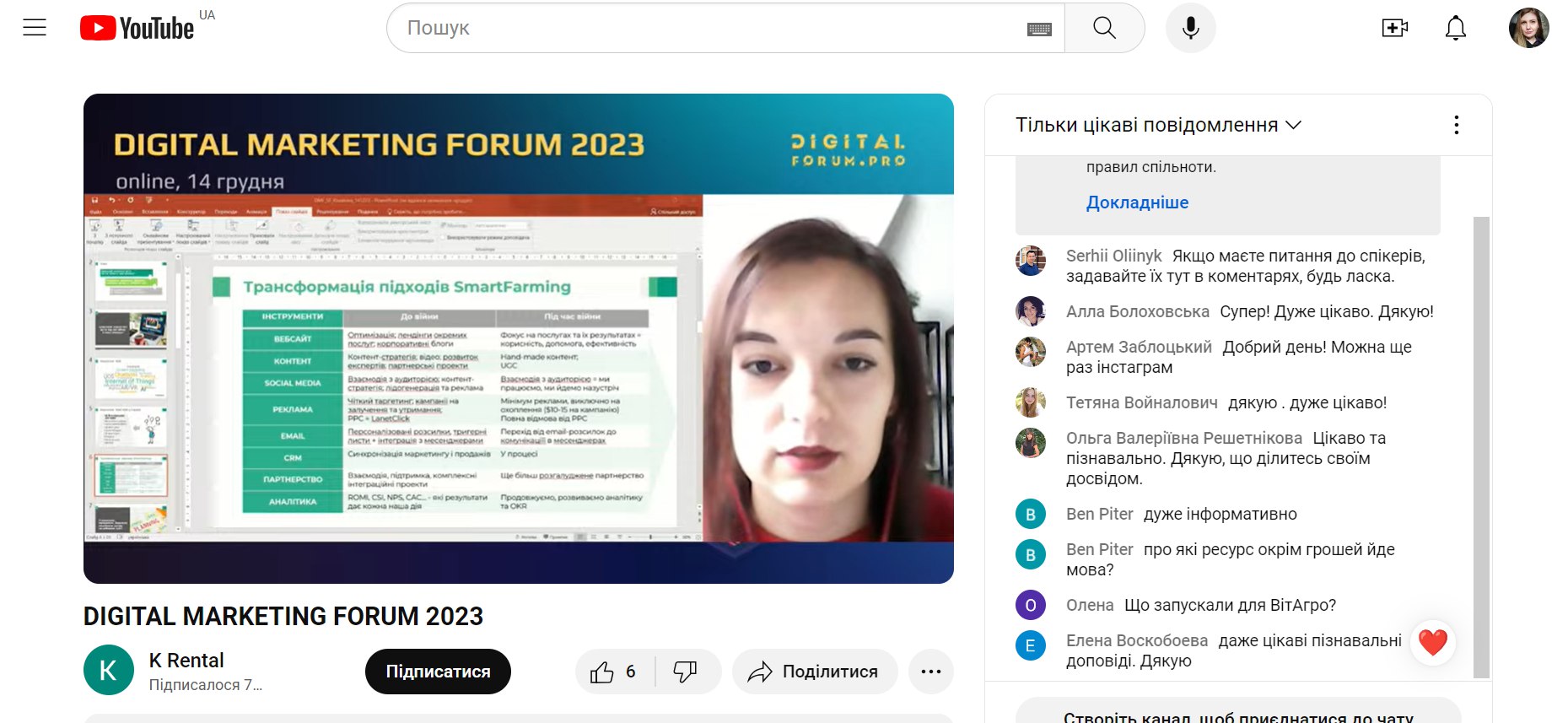
Task: Open K Rental channel avatar
Action: [x=109, y=670]
